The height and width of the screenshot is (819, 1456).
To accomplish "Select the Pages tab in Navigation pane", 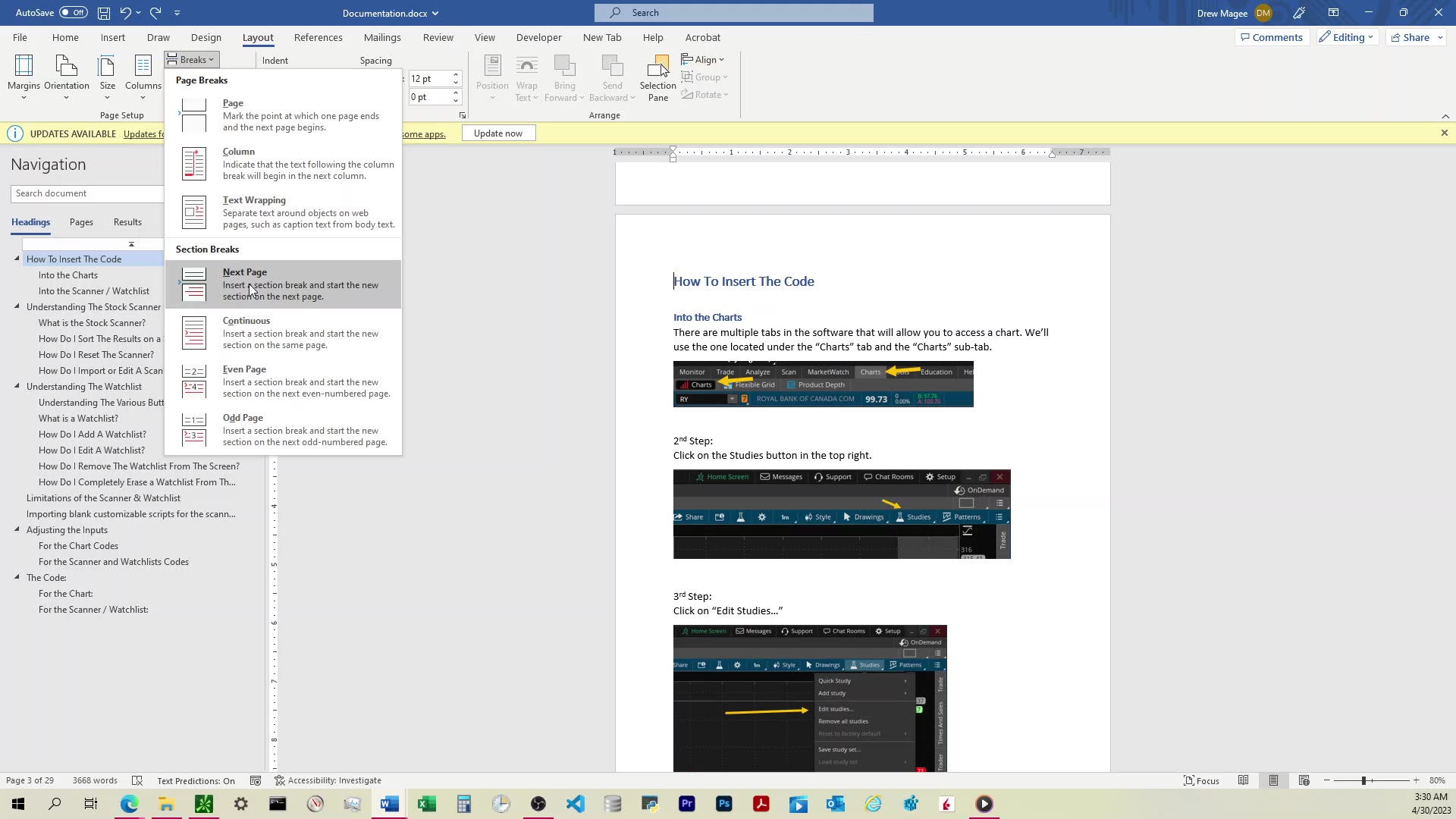I will 80,221.
